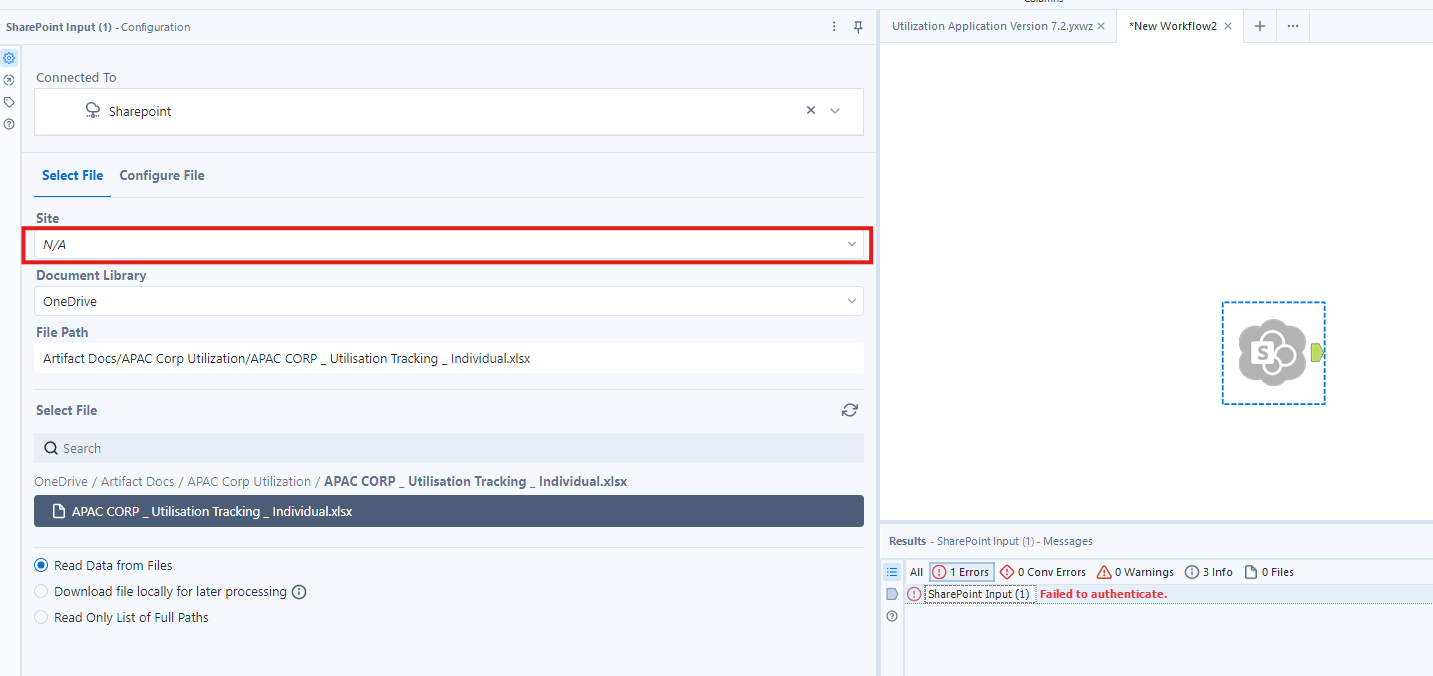Click the messages list icon in Results panel
Screen dimensions: 1433x676
[x=892, y=571]
